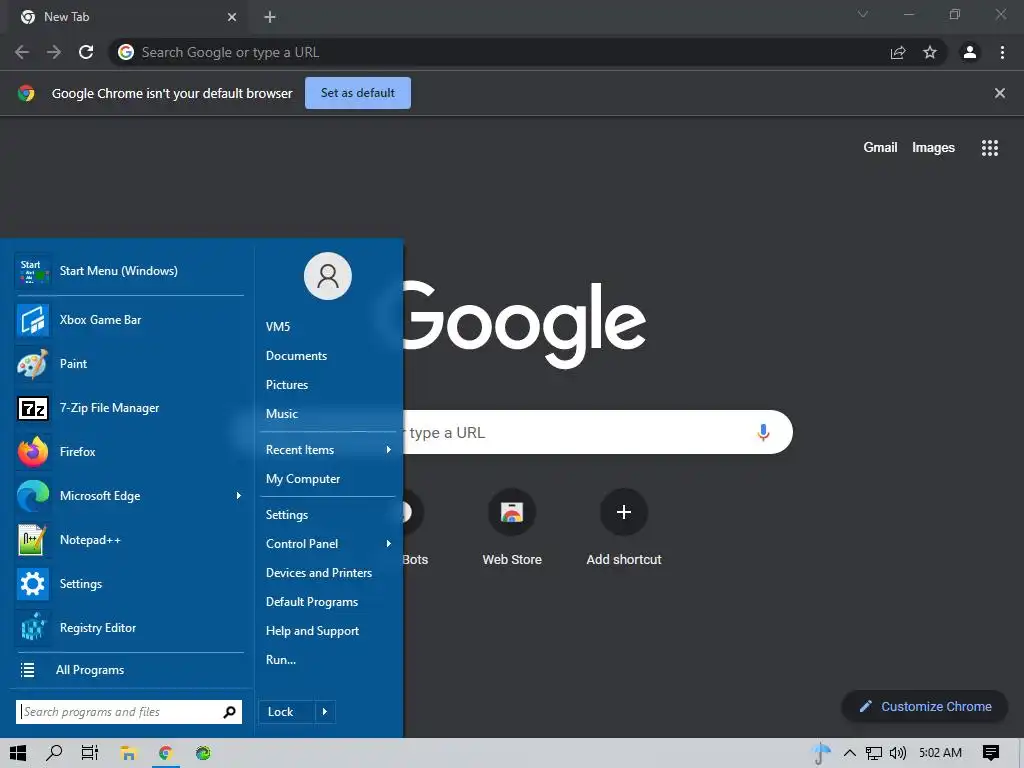Image resolution: width=1024 pixels, height=768 pixels.
Task: Expand Control Panel submenu arrow
Action: click(x=389, y=544)
